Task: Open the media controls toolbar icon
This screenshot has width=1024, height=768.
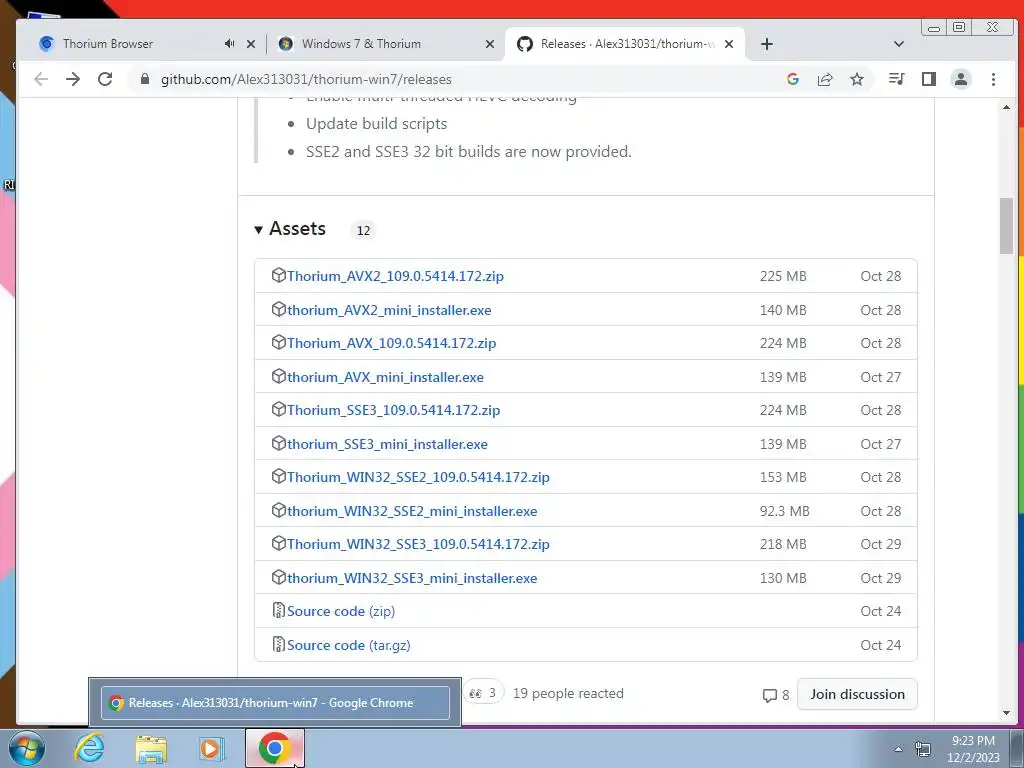Action: pos(897,79)
